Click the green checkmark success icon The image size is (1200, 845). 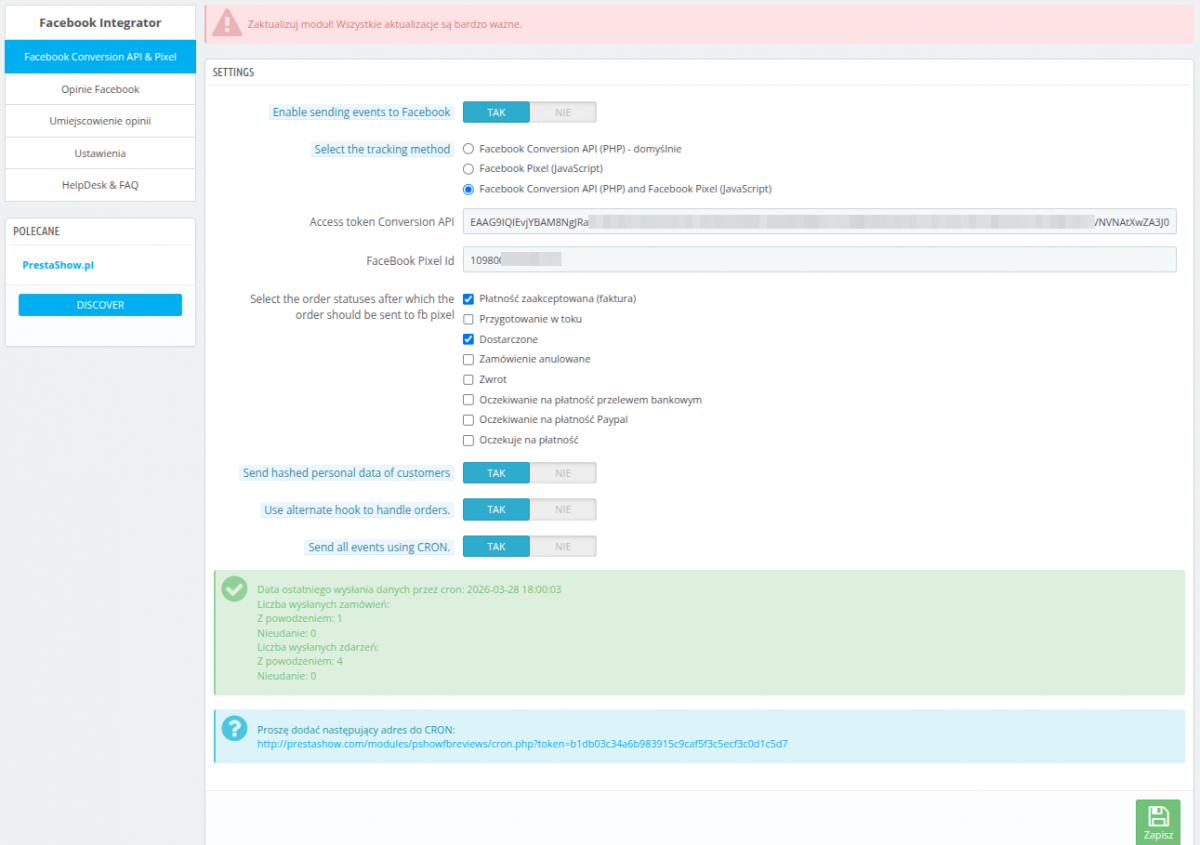tap(234, 589)
